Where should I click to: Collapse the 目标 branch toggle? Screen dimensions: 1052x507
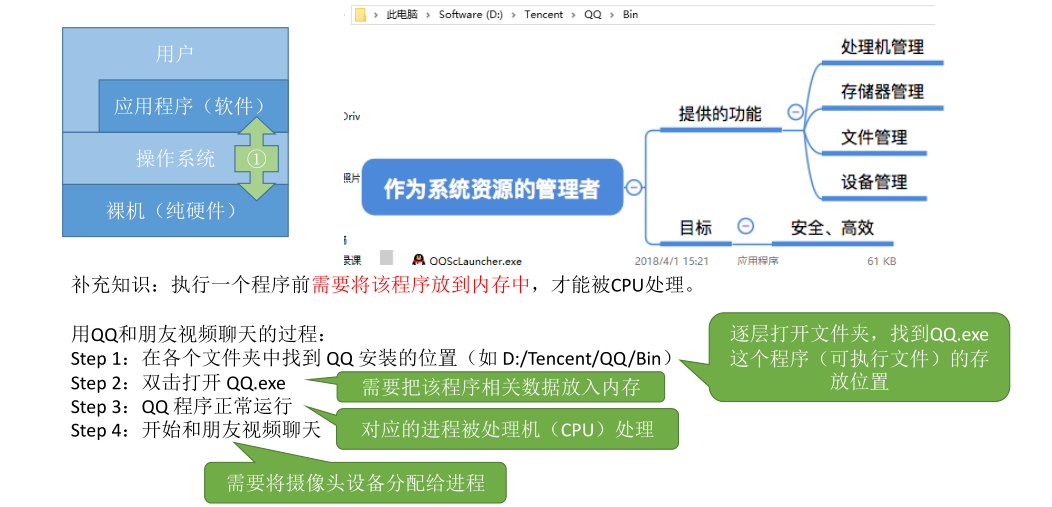[745, 226]
